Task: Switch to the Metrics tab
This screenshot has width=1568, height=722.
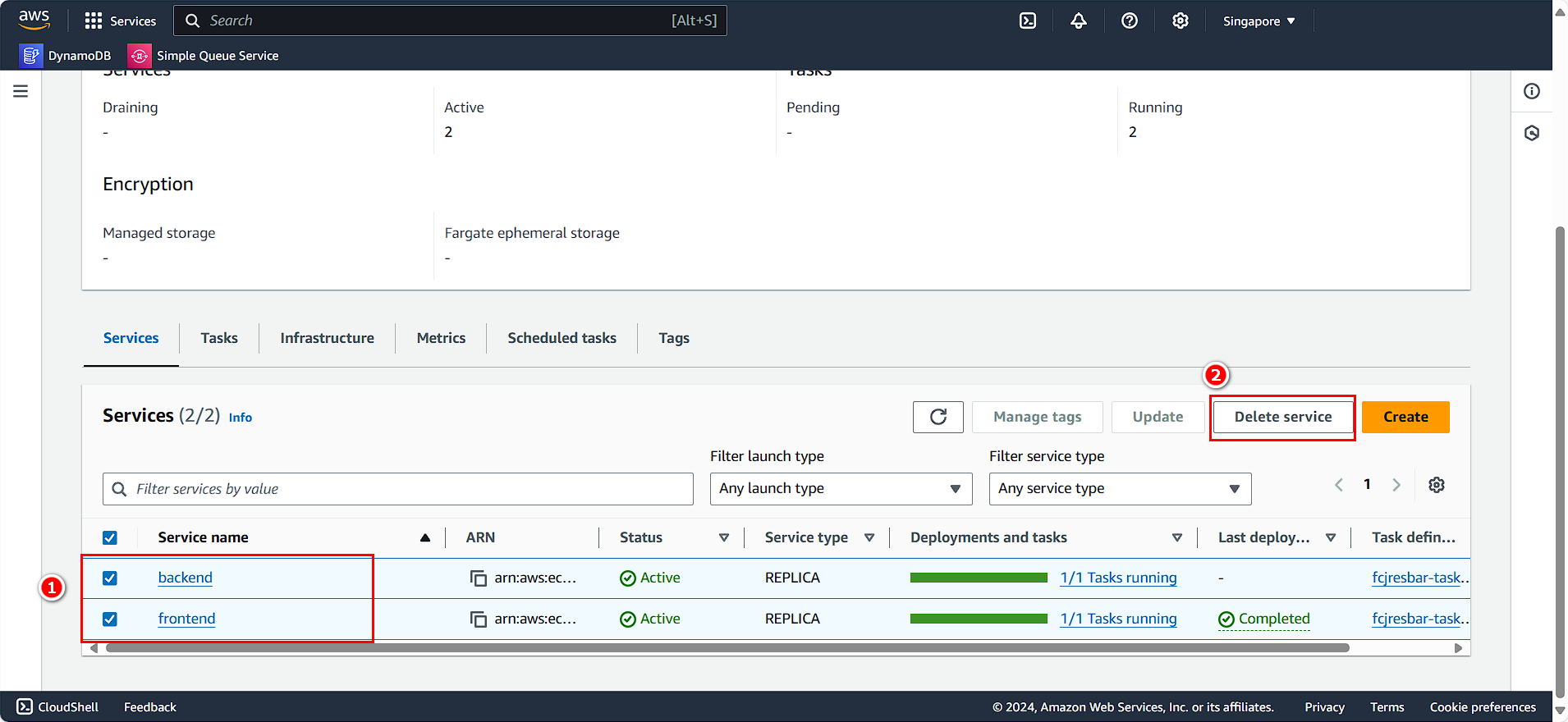Action: 441,338
